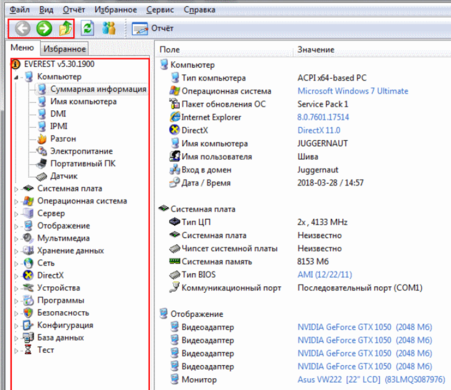Image resolution: width=451 pixels, height=390 pixels.
Task: Click the Отчёт toolbar button
Action: coord(153,29)
